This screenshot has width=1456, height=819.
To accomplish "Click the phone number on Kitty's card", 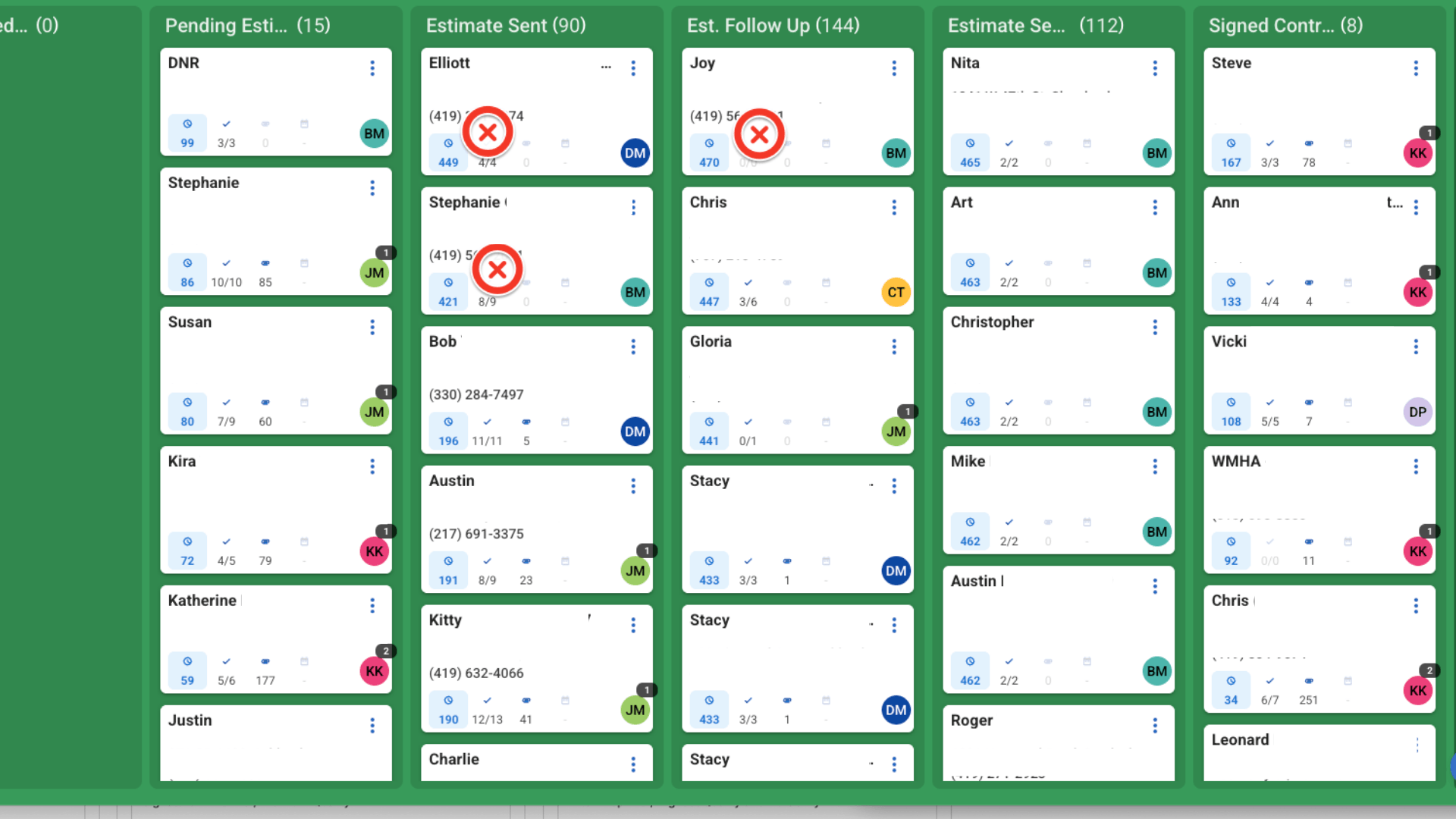I will 476,673.
